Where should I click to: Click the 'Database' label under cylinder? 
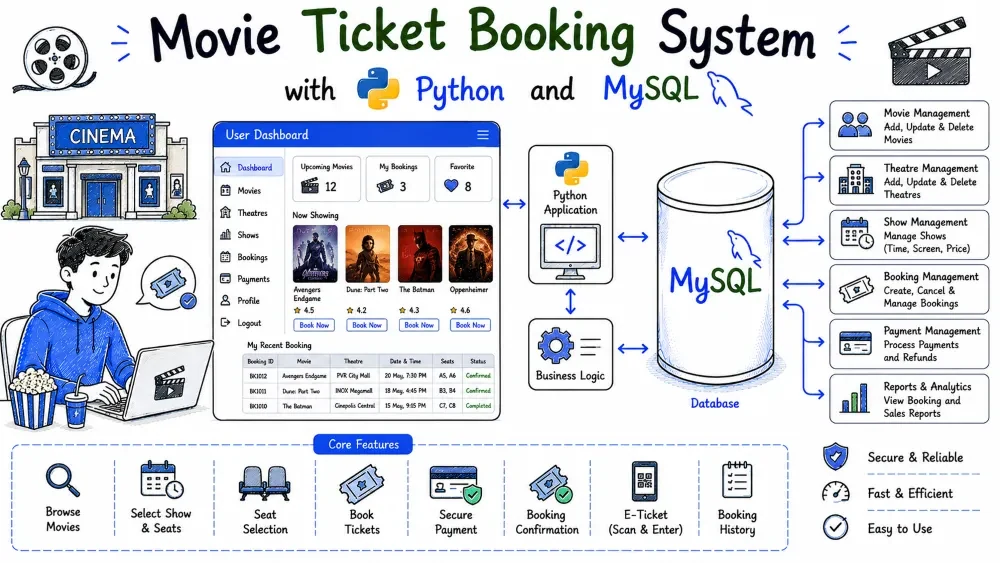tap(715, 404)
